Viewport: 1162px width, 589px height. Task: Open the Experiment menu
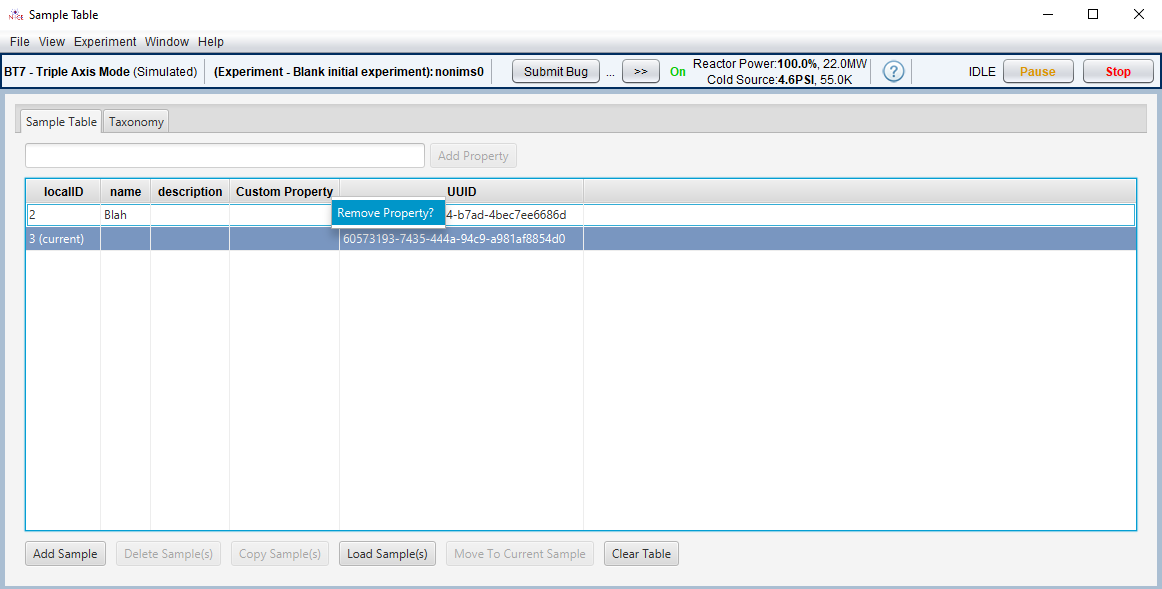click(105, 42)
